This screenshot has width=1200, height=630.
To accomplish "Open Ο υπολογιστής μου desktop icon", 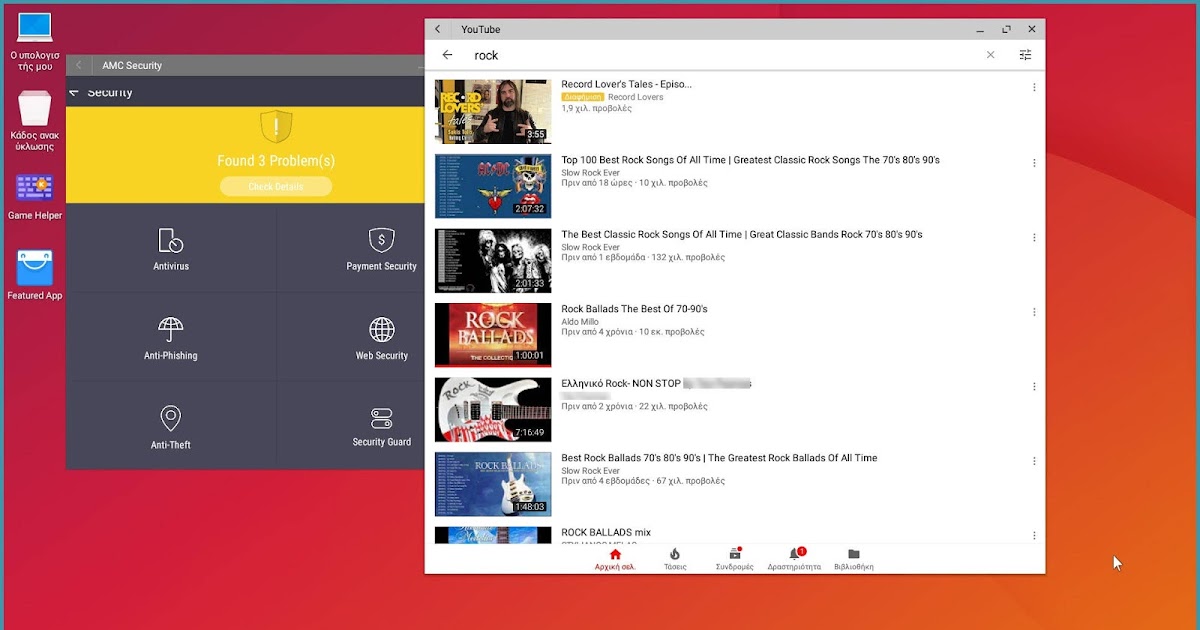I will coord(35,43).
